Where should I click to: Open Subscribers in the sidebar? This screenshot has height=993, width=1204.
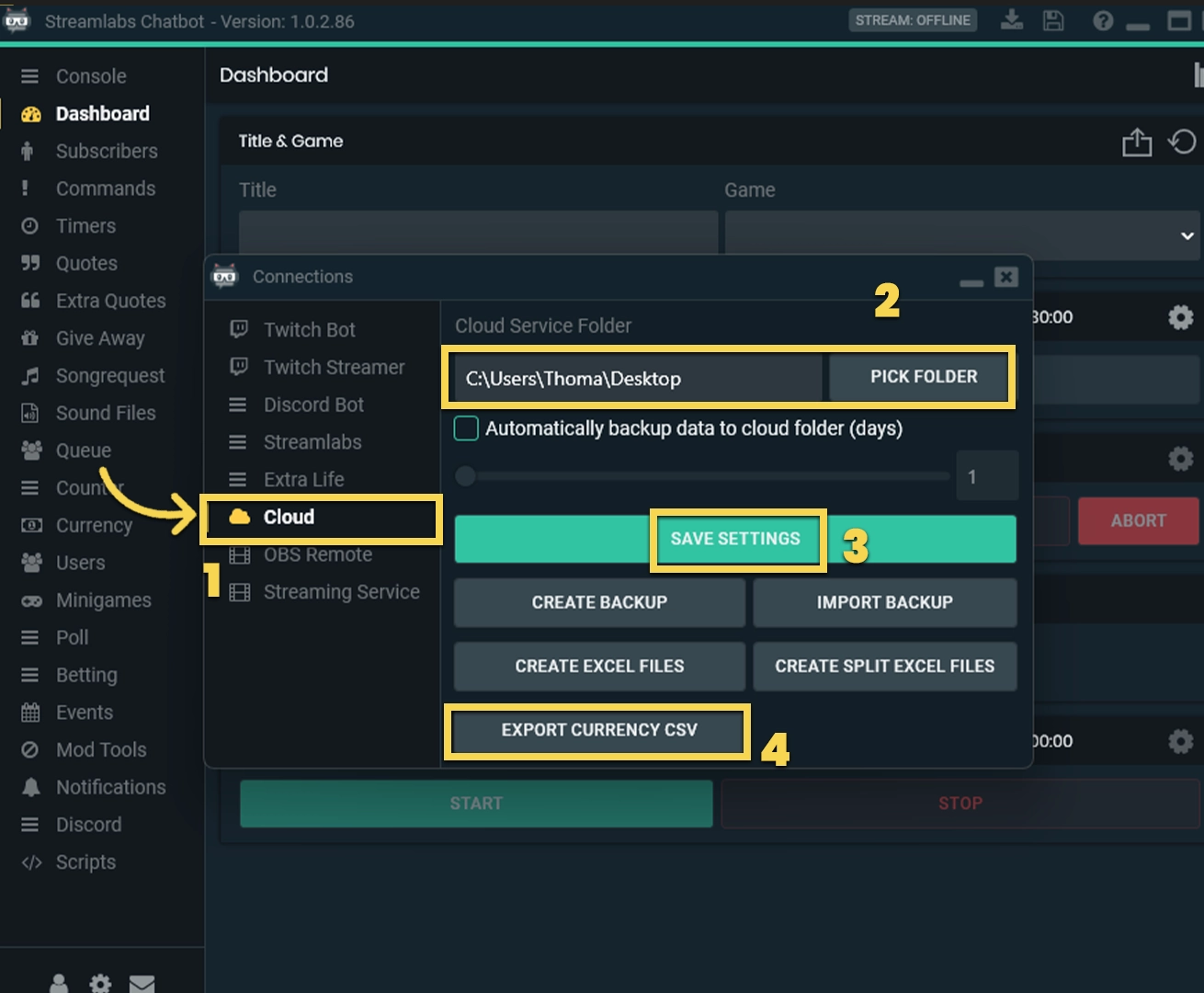coord(107,151)
